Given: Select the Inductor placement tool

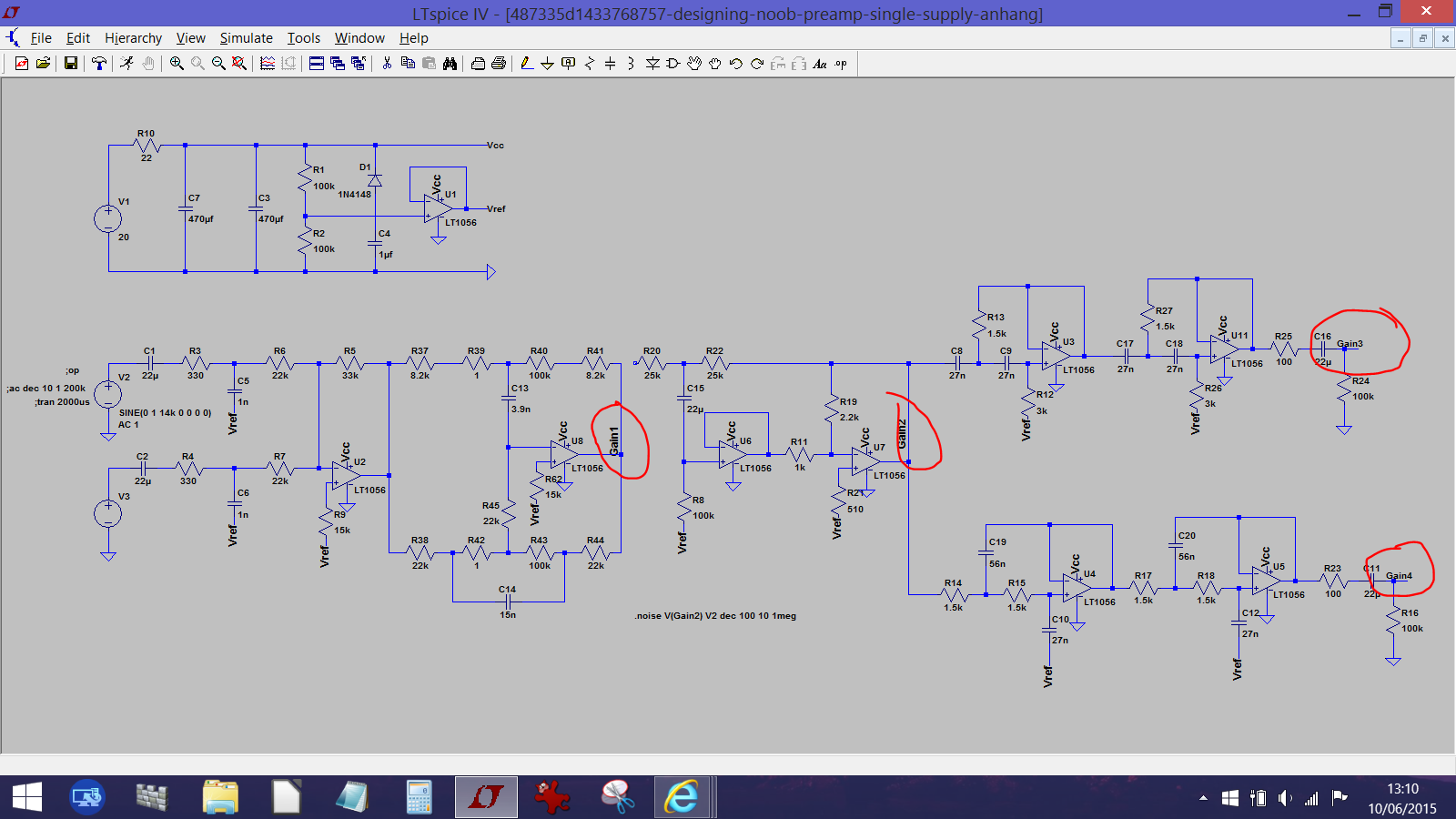Looking at the screenshot, I should click(631, 64).
